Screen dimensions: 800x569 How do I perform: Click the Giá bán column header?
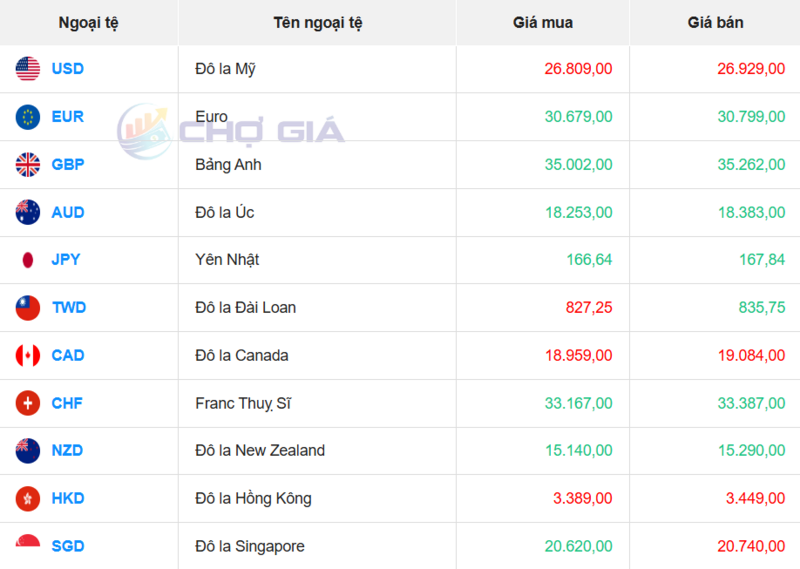coord(715,22)
